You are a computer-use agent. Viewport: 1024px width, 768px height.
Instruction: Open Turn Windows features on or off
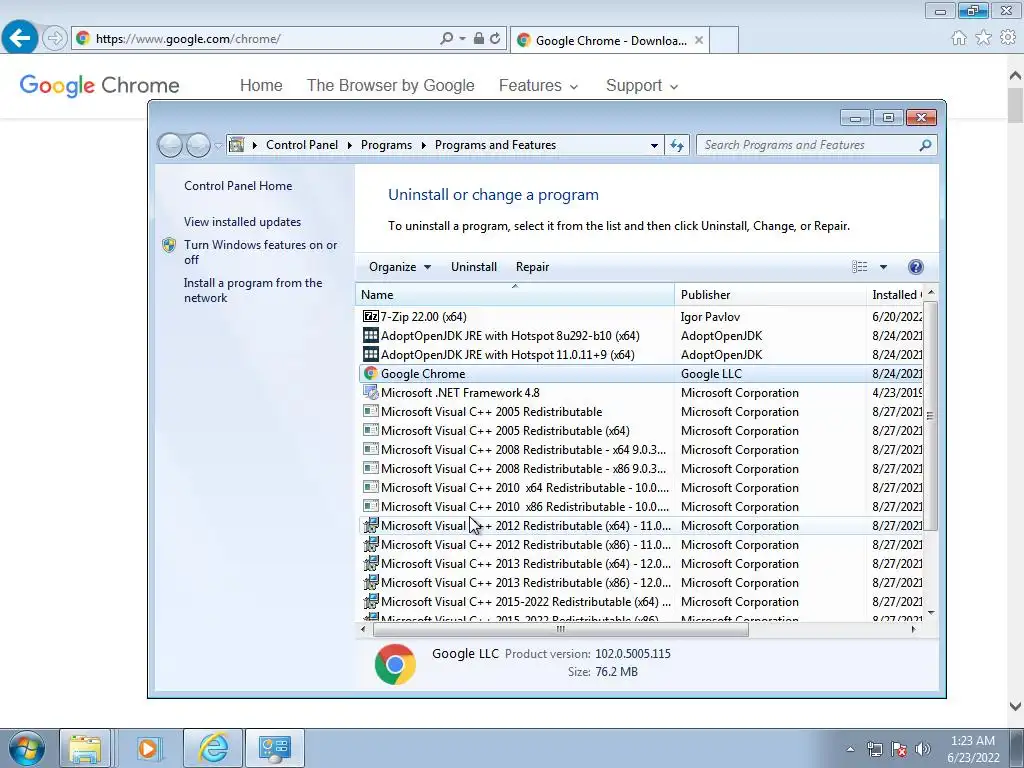(x=260, y=252)
